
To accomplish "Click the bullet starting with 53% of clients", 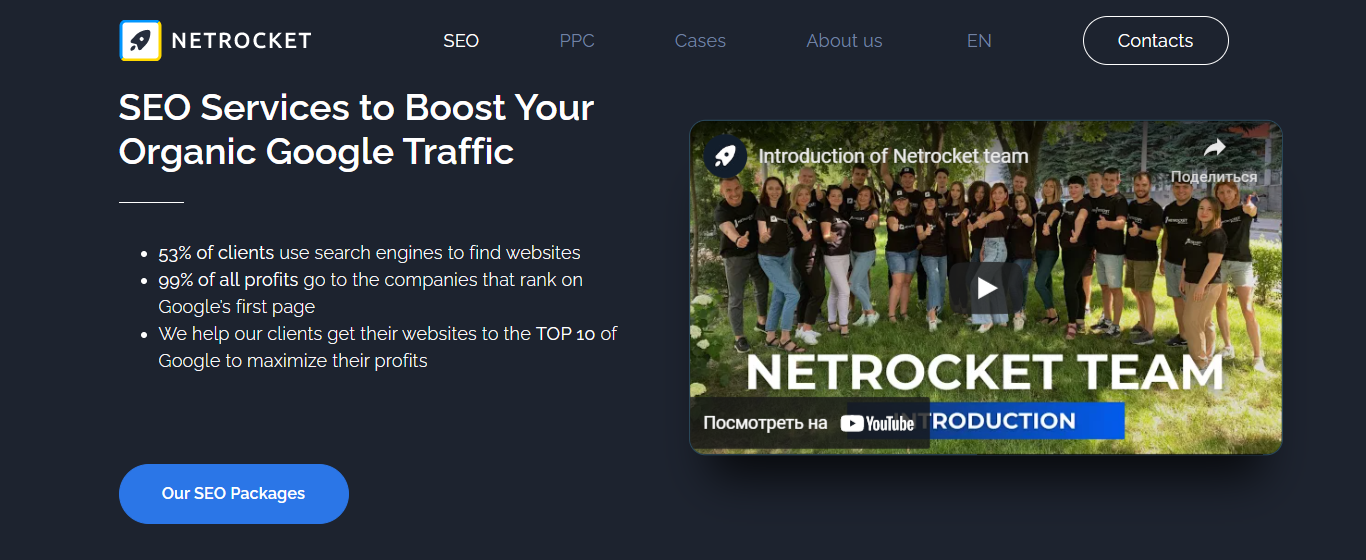I will pos(369,253).
